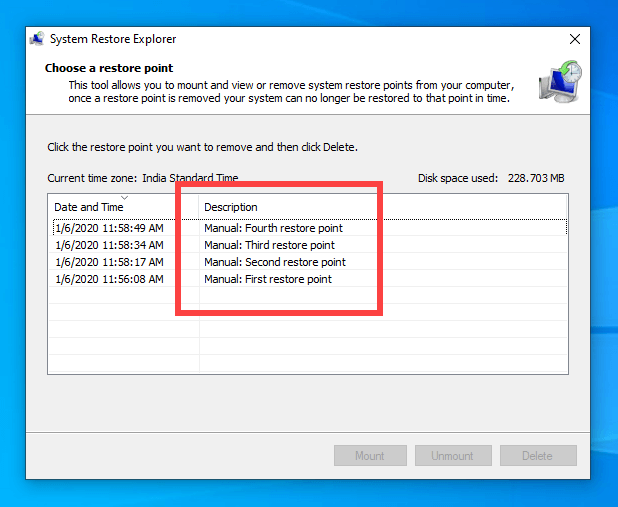
Task: Click the 228.703 MB disk space value
Action: pos(536,178)
